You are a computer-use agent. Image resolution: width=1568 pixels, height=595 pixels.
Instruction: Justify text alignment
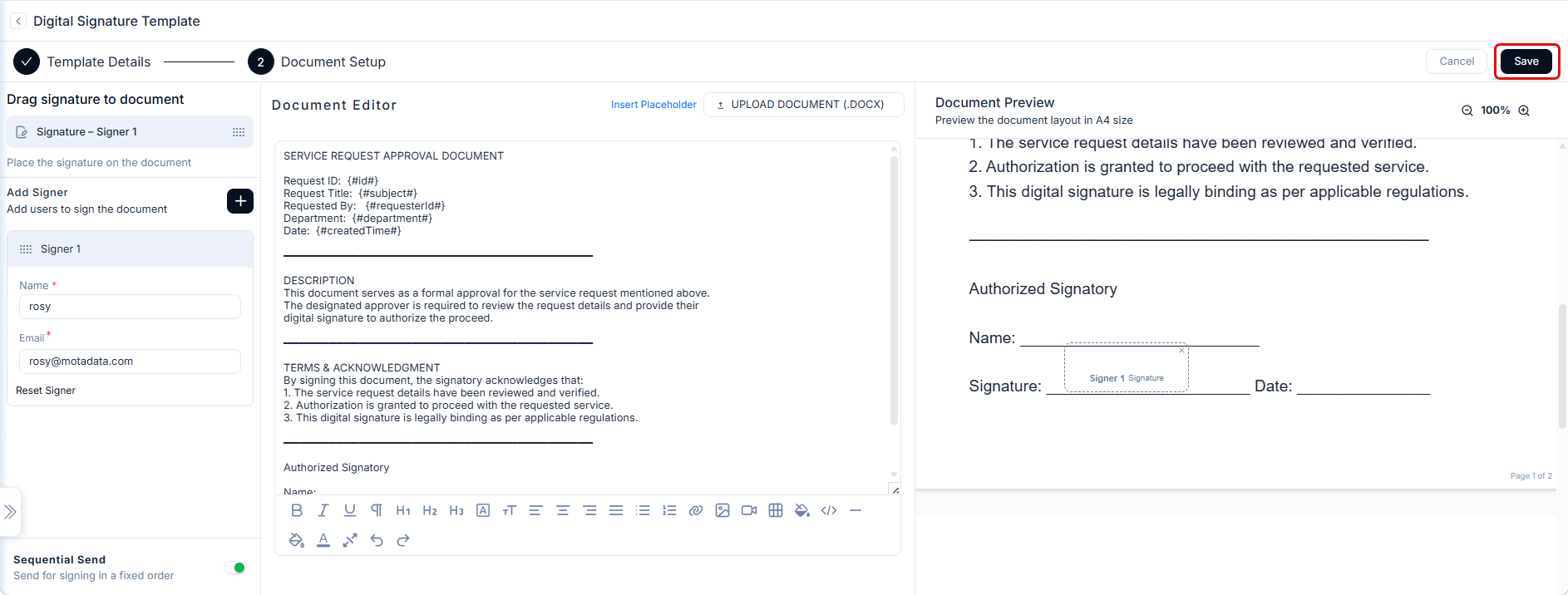pyautogui.click(x=616, y=510)
